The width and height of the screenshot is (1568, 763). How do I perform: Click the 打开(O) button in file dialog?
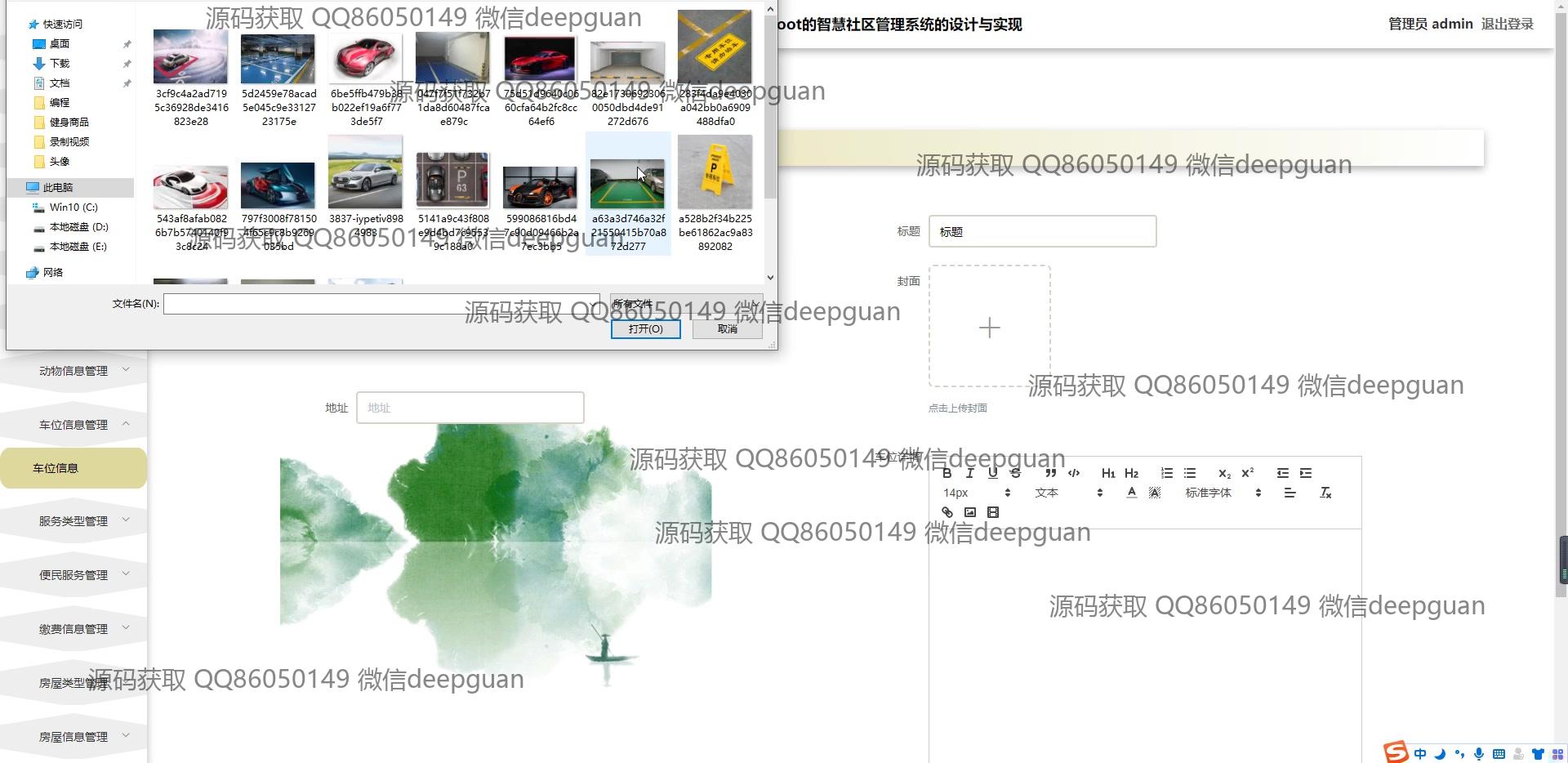coord(645,328)
